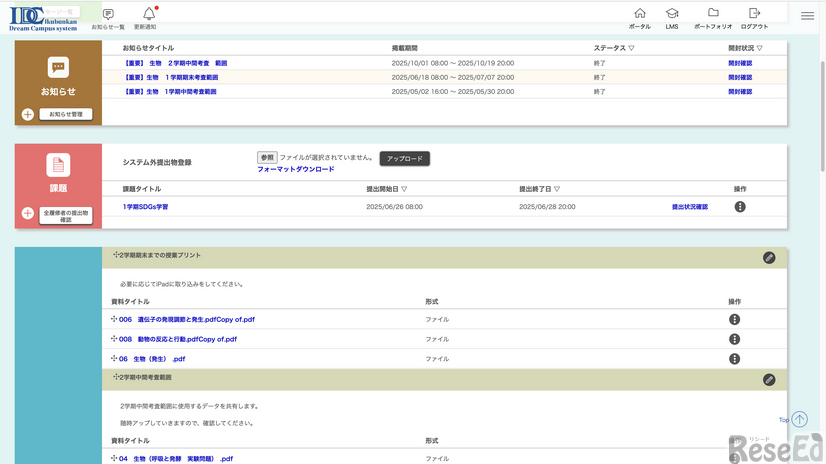Open the LMS graduation cap icon

(672, 13)
